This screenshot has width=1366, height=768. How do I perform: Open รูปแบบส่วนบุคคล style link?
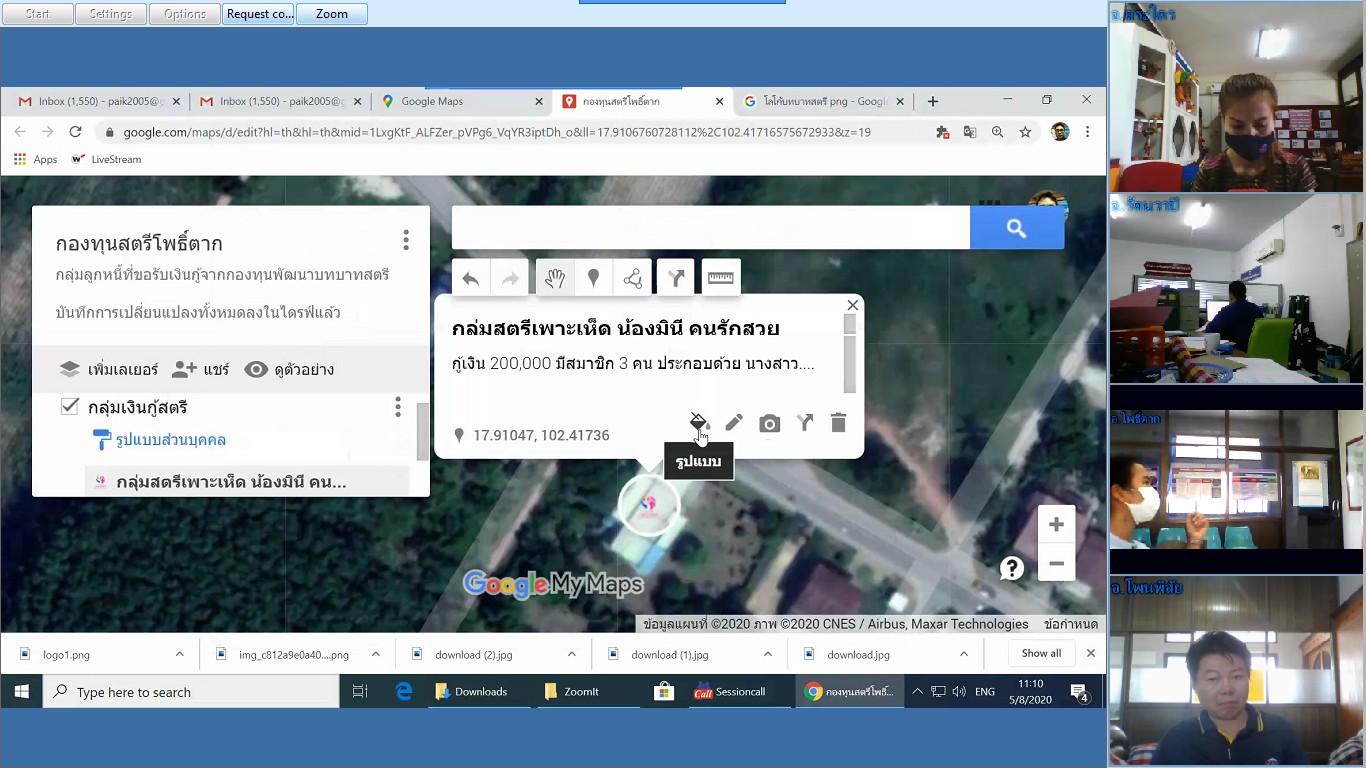click(170, 440)
